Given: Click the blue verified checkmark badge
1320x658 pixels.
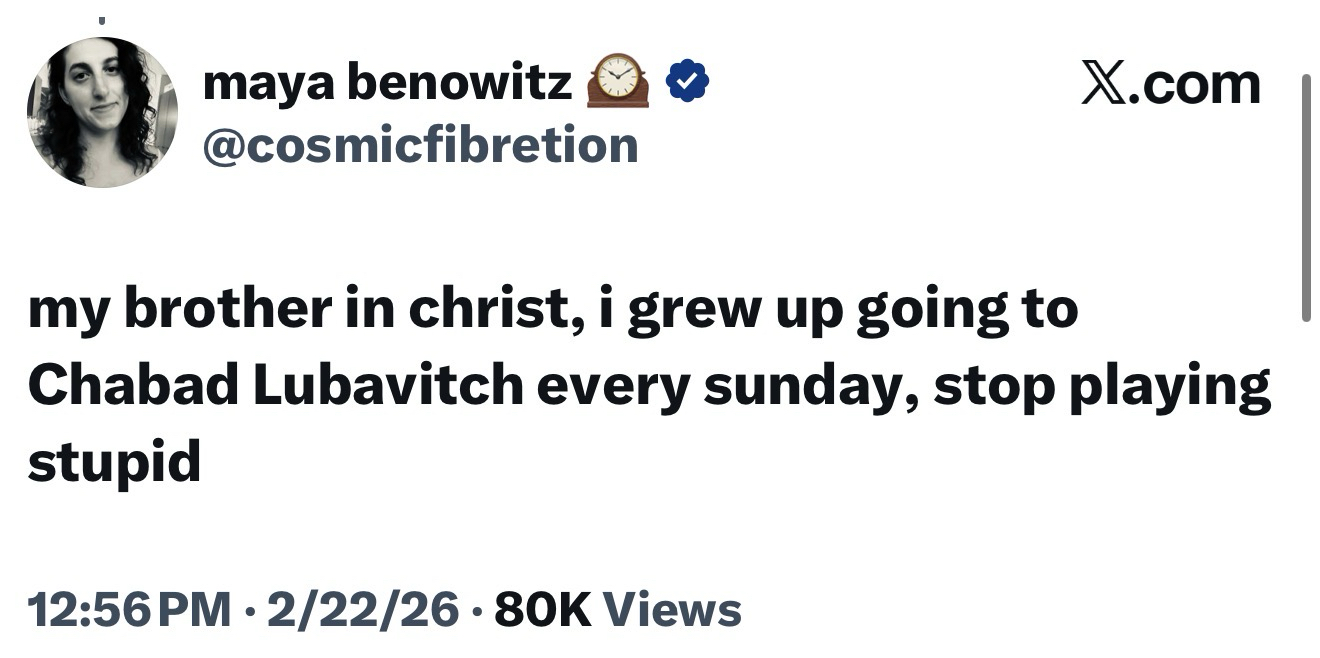Looking at the screenshot, I should pyautogui.click(x=687, y=82).
